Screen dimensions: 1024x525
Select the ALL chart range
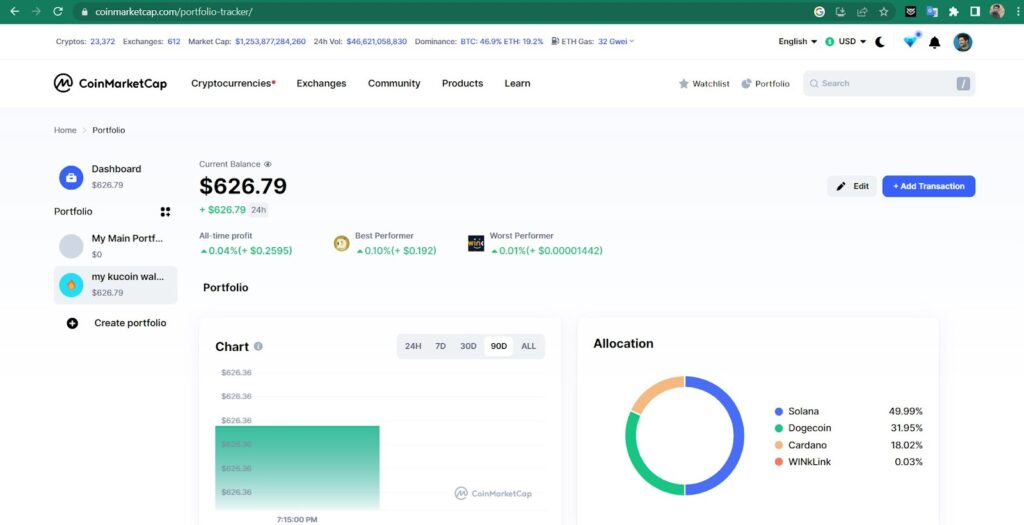click(528, 346)
